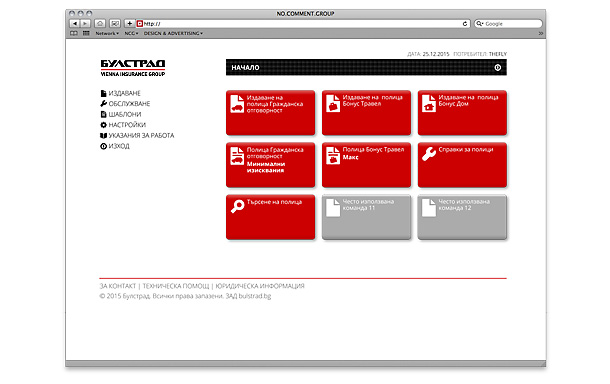610x384 pixels.
Task: Click blank page icon on команда 11 tile
Action: point(333,208)
